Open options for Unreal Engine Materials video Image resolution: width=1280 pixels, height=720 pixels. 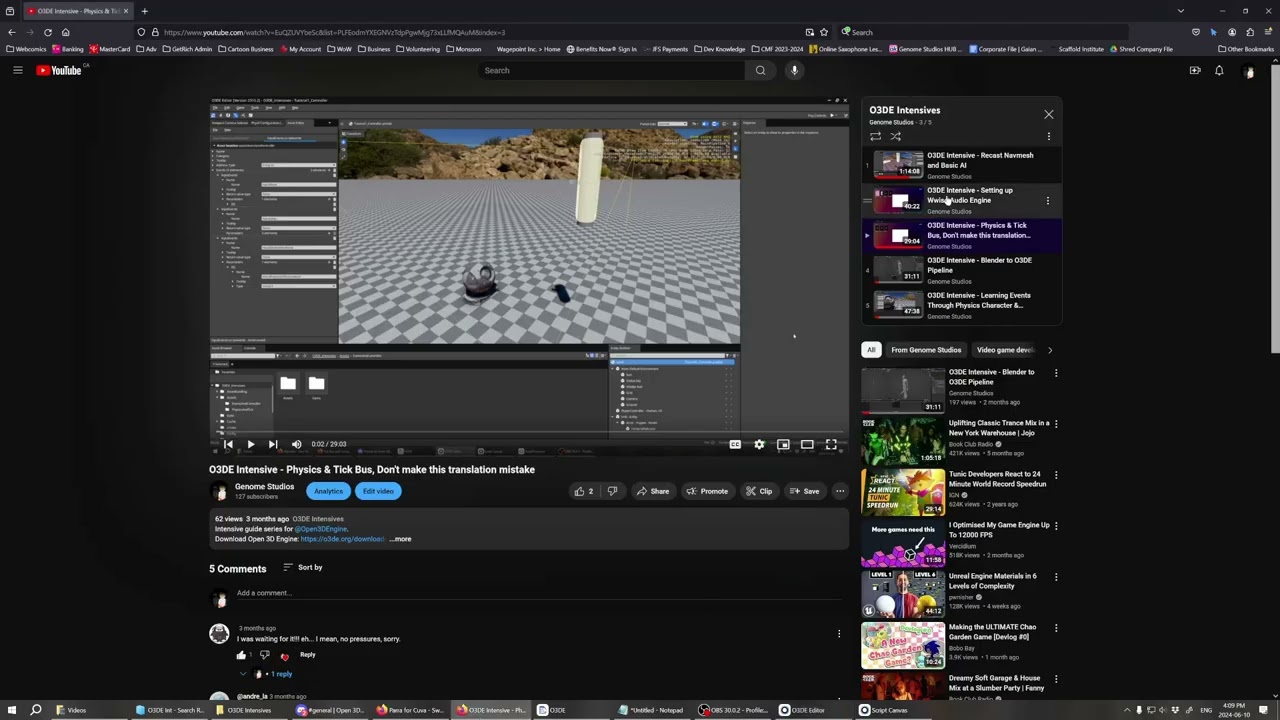coord(1056,577)
